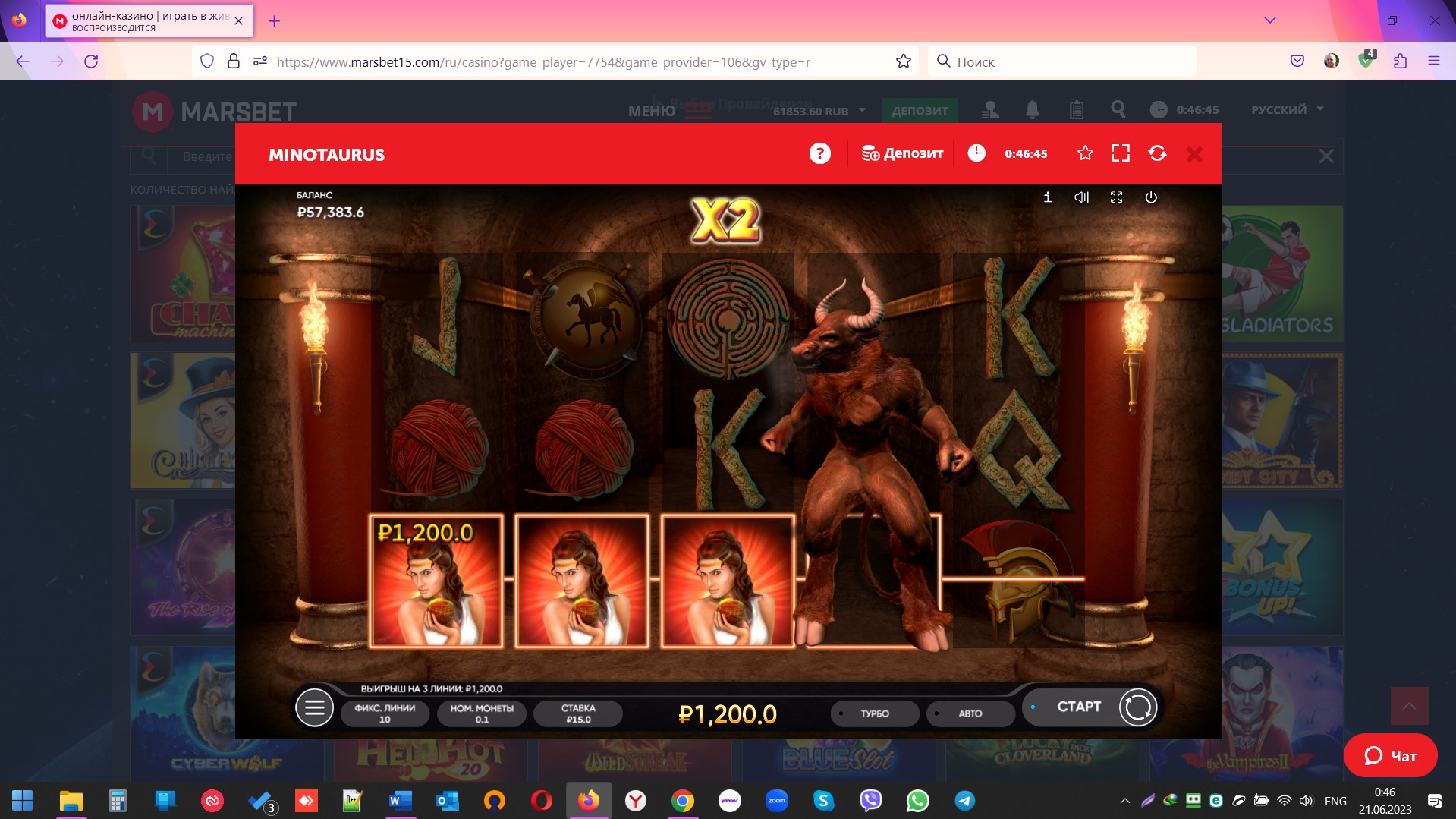1456x819 pixels.
Task: Select the onлайн-казино browser tab
Action: pos(149,21)
